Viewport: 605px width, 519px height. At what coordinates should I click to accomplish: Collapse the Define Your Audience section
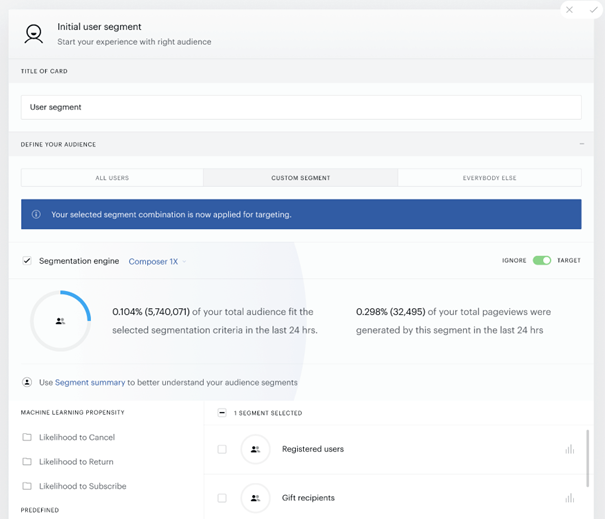click(x=581, y=144)
